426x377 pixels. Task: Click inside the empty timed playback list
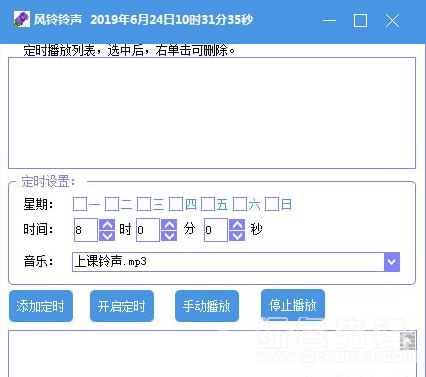click(212, 113)
